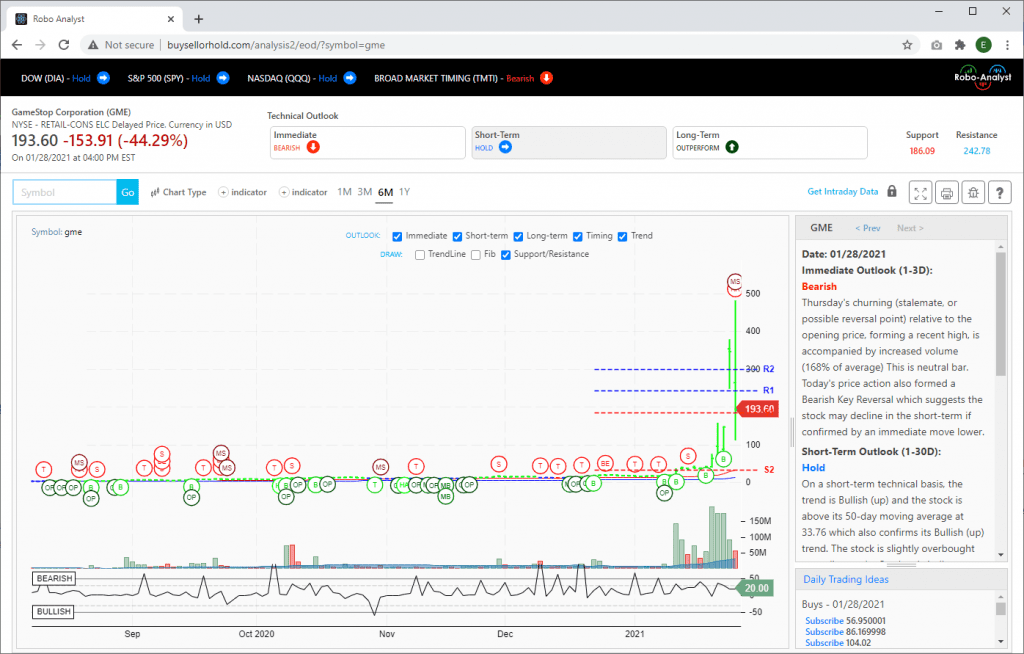Toggle the Timing checkbox

pos(578,237)
